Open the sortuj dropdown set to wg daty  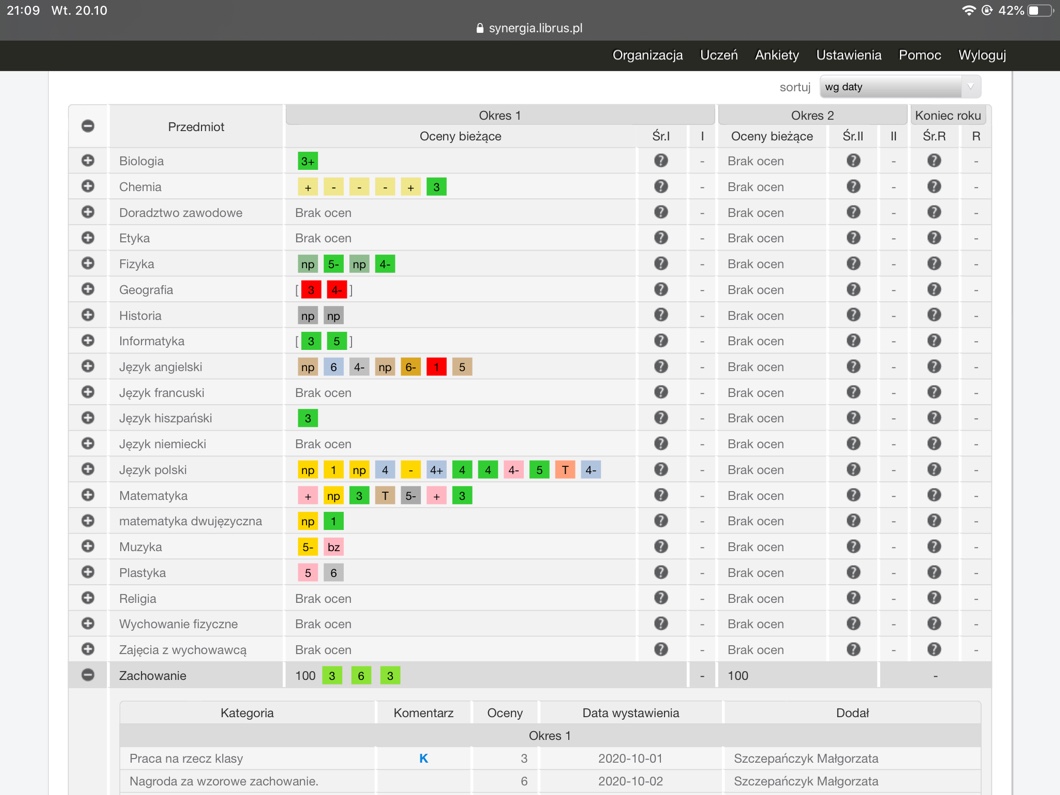click(899, 87)
